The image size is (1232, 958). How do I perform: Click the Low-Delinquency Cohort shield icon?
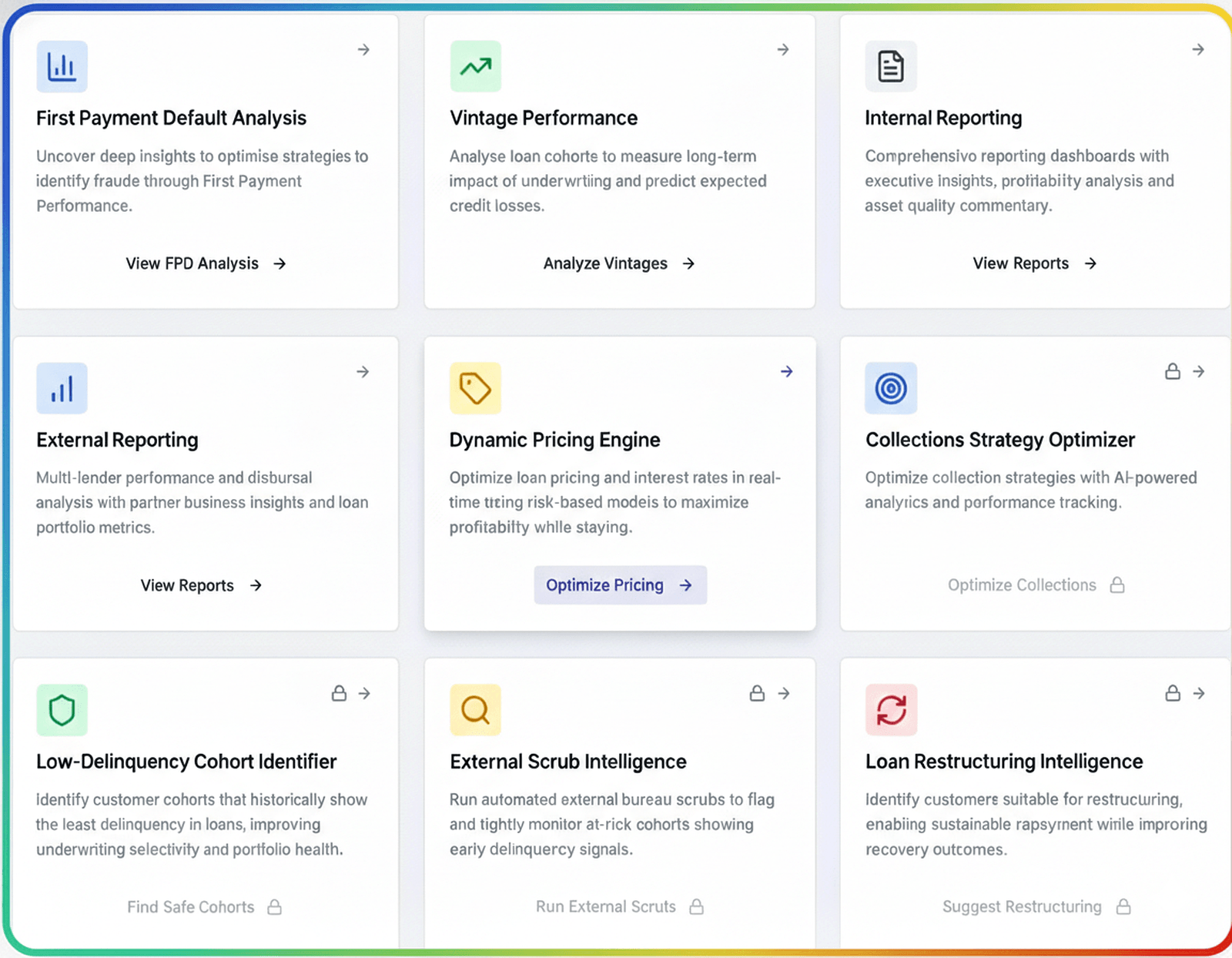[62, 710]
